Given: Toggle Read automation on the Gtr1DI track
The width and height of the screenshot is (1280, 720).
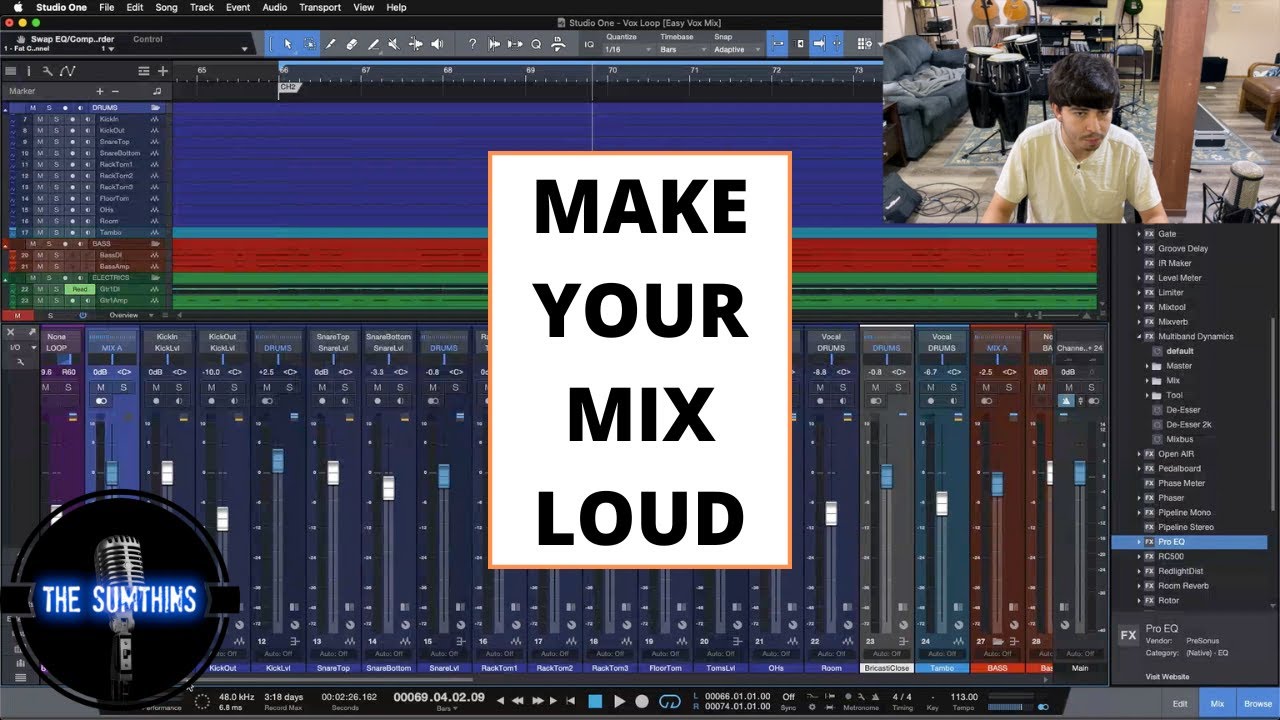Looking at the screenshot, I should (79, 289).
